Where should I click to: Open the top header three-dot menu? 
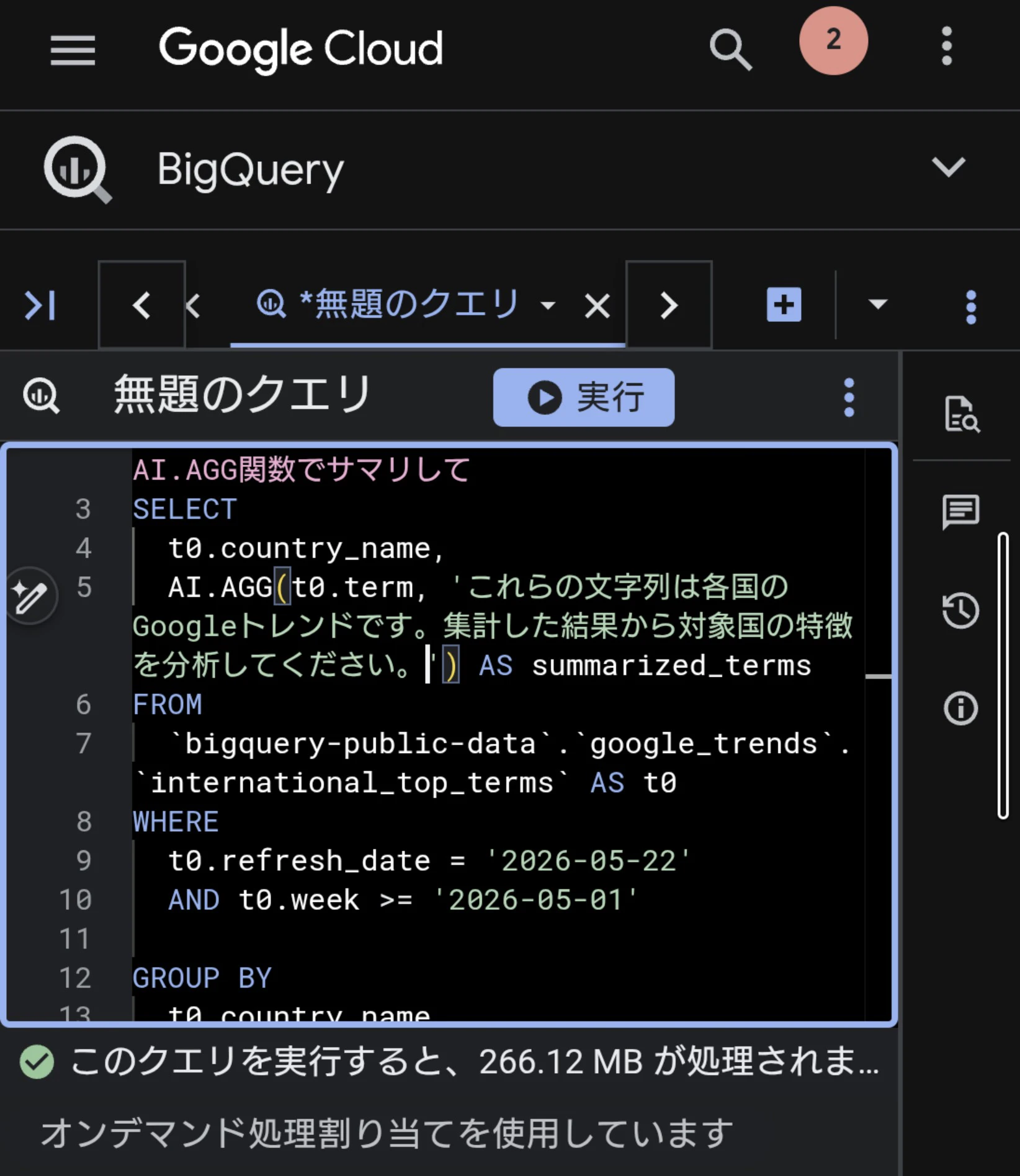pos(946,46)
